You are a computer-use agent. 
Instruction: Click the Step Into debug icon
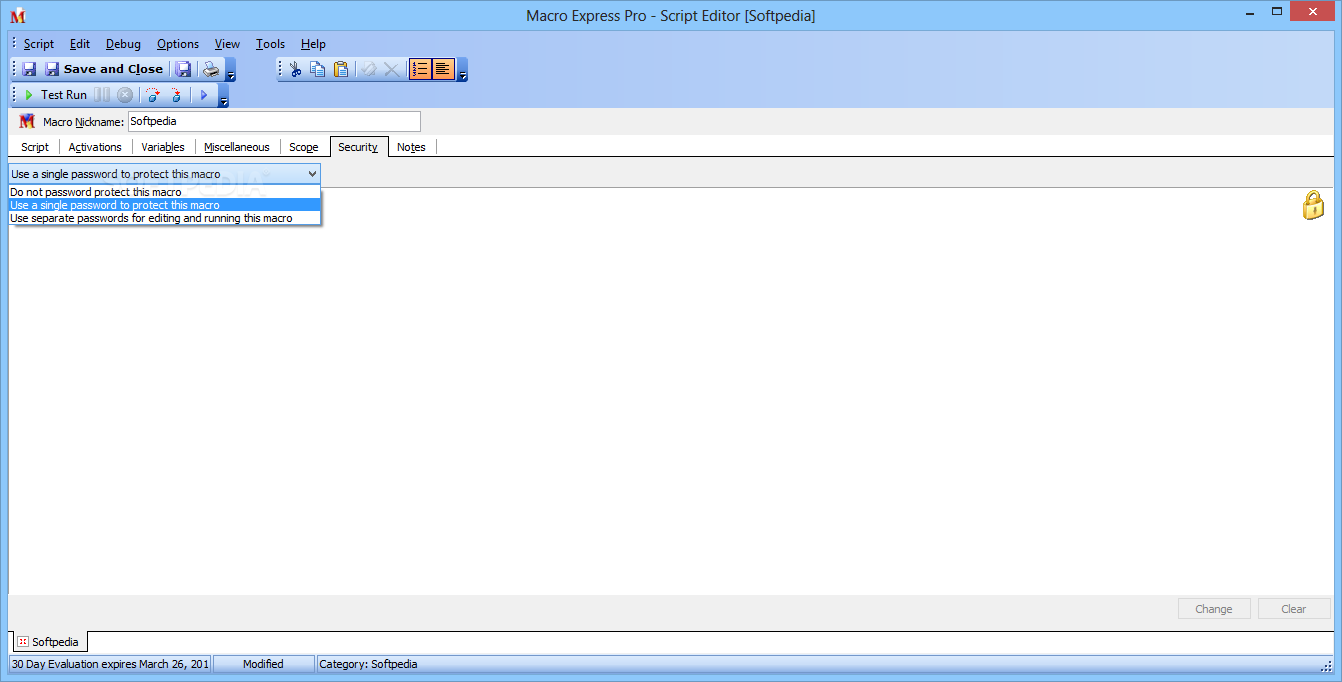click(176, 95)
